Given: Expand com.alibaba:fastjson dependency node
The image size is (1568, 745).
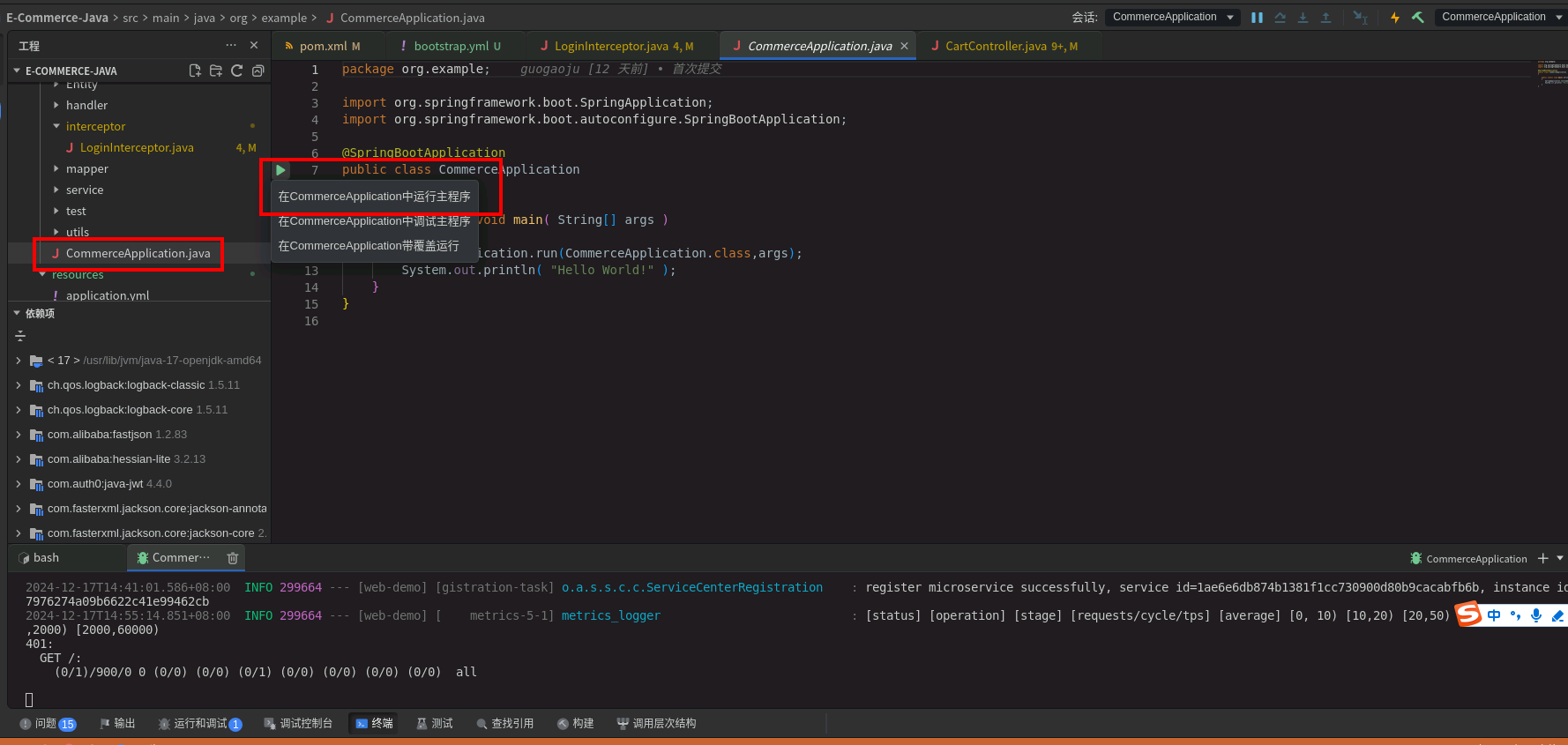Looking at the screenshot, I should click(x=19, y=435).
